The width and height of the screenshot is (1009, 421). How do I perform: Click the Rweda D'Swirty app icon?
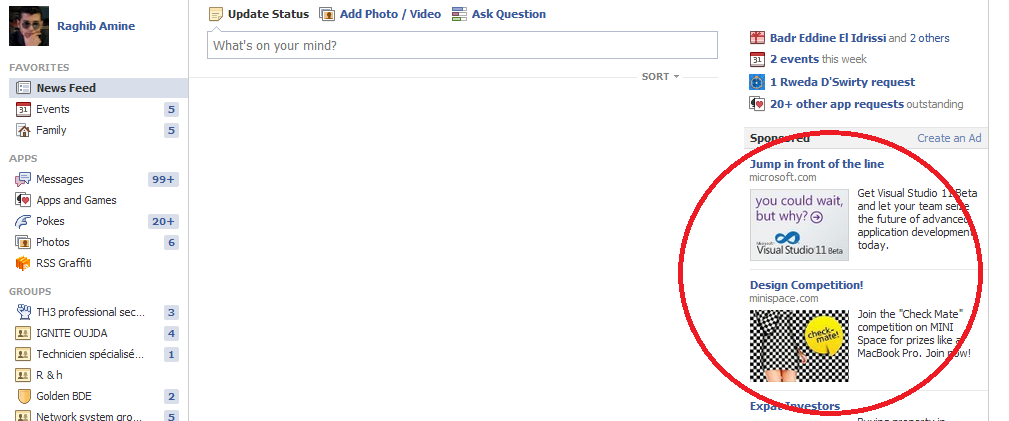point(757,82)
